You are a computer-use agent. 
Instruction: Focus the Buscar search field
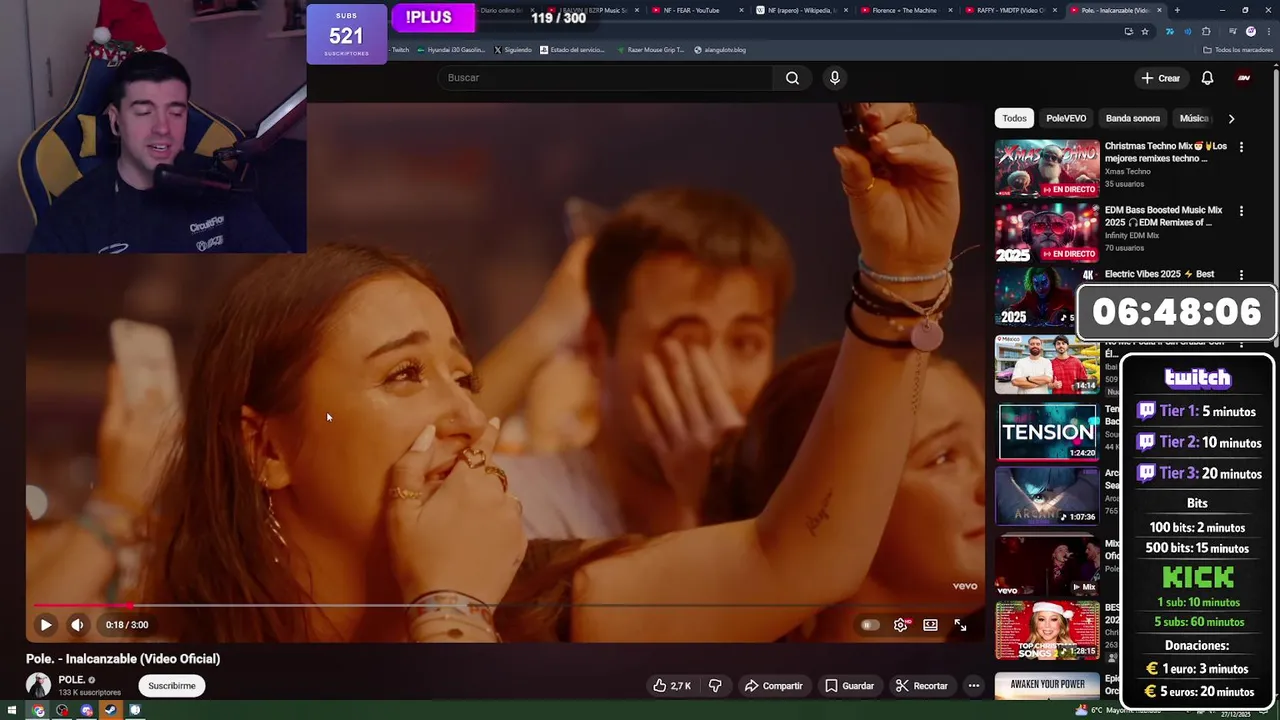coord(605,78)
